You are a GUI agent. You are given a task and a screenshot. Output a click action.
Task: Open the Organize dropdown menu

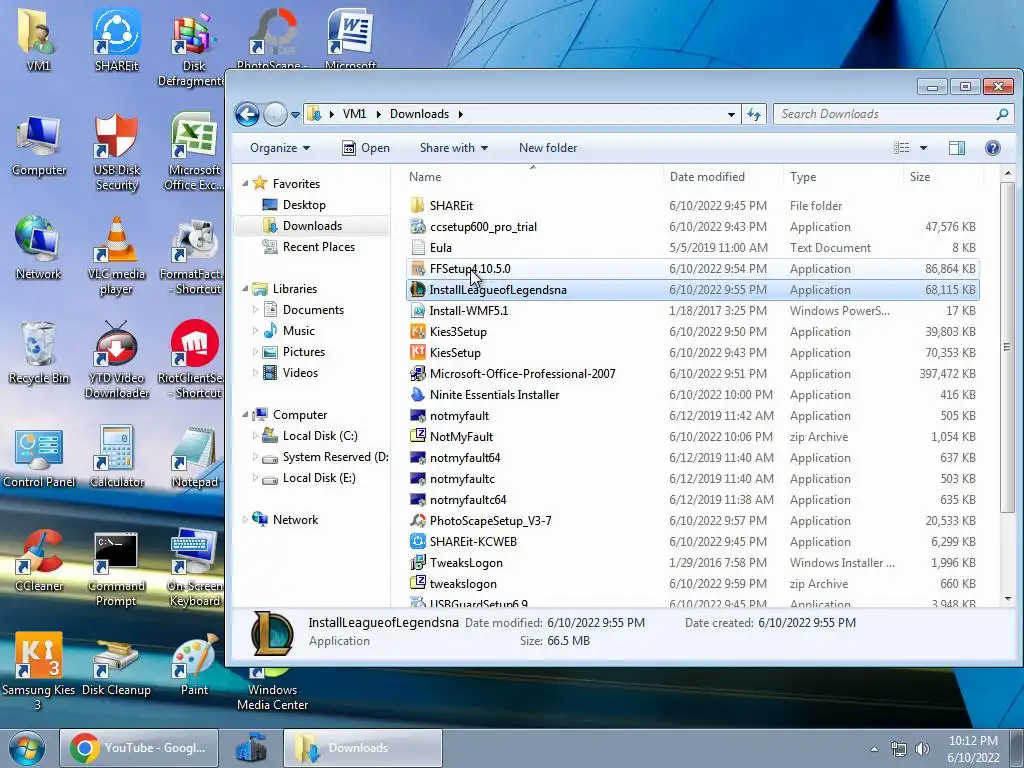(x=280, y=148)
